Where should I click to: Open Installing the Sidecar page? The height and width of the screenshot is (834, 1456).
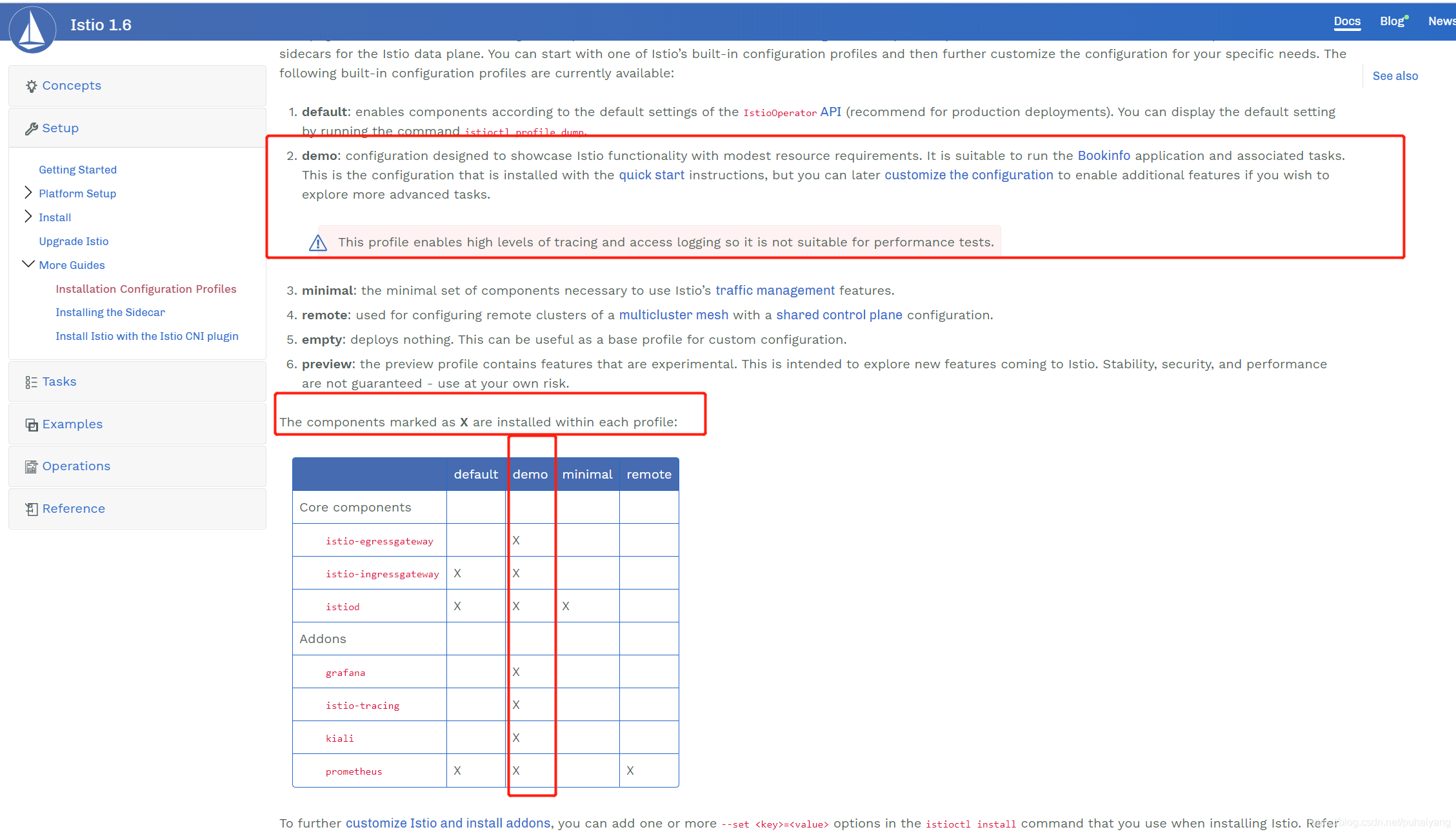(x=110, y=312)
